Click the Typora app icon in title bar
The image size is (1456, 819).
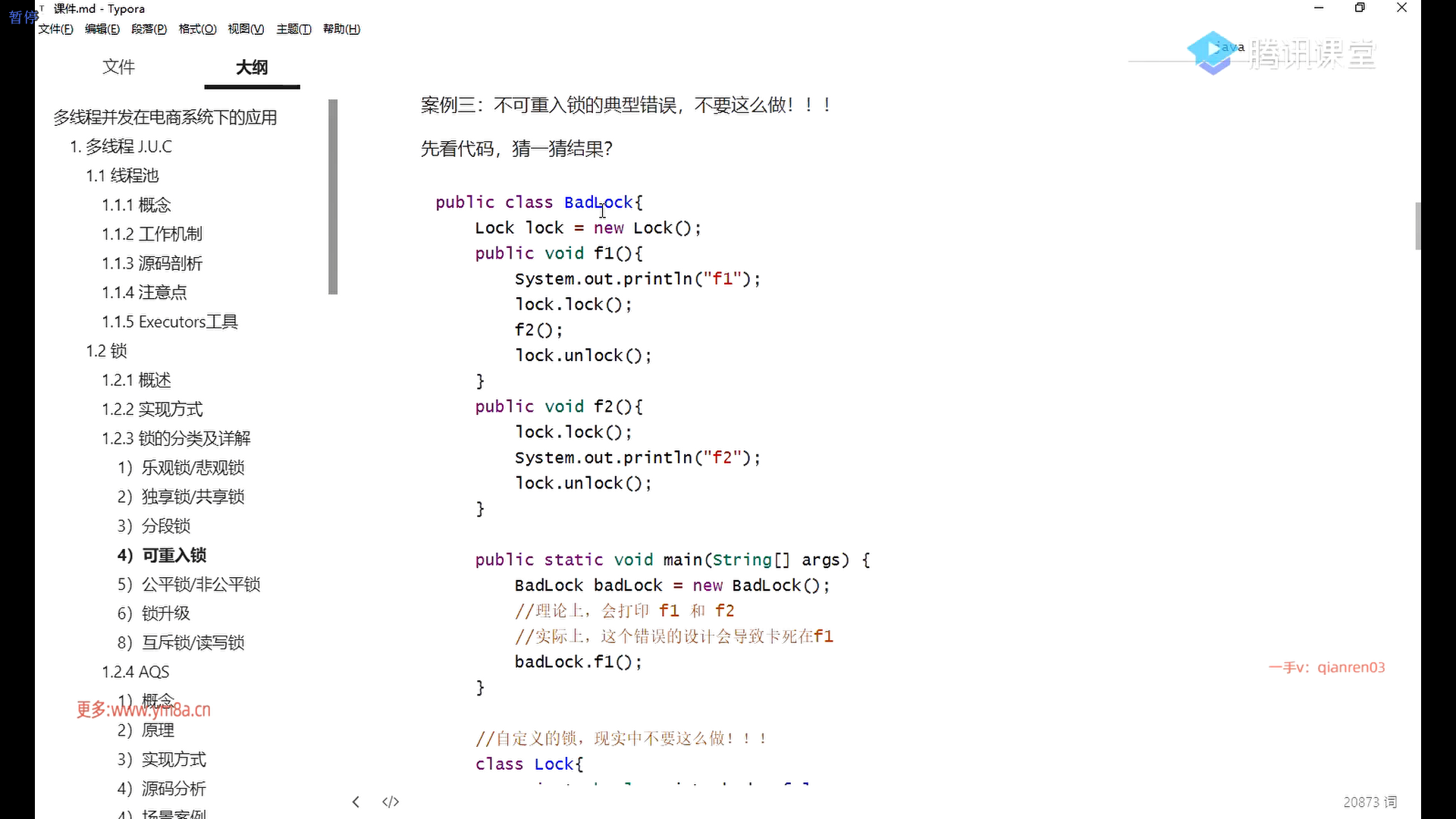click(x=42, y=8)
